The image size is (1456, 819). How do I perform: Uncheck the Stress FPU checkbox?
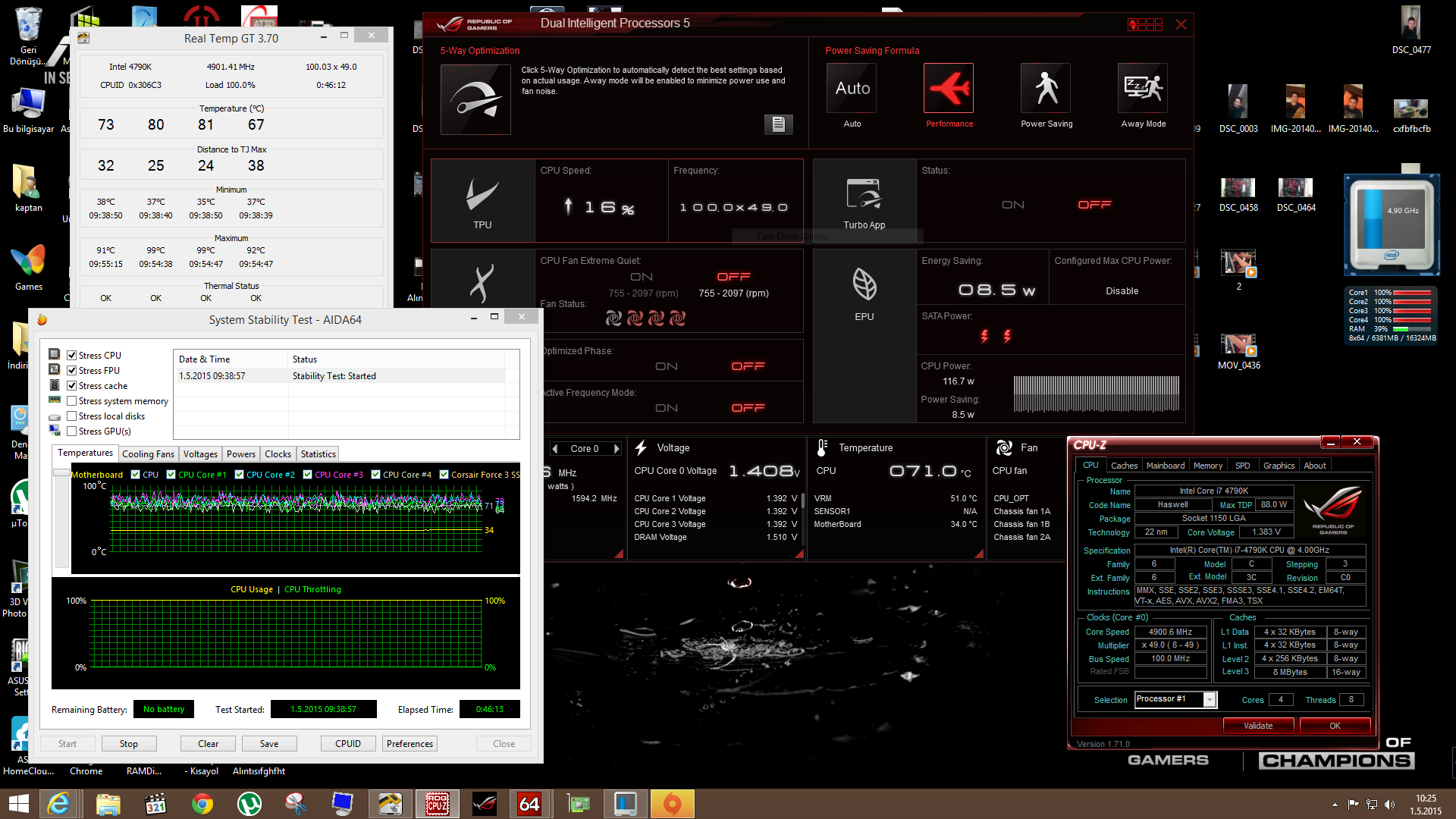point(72,371)
